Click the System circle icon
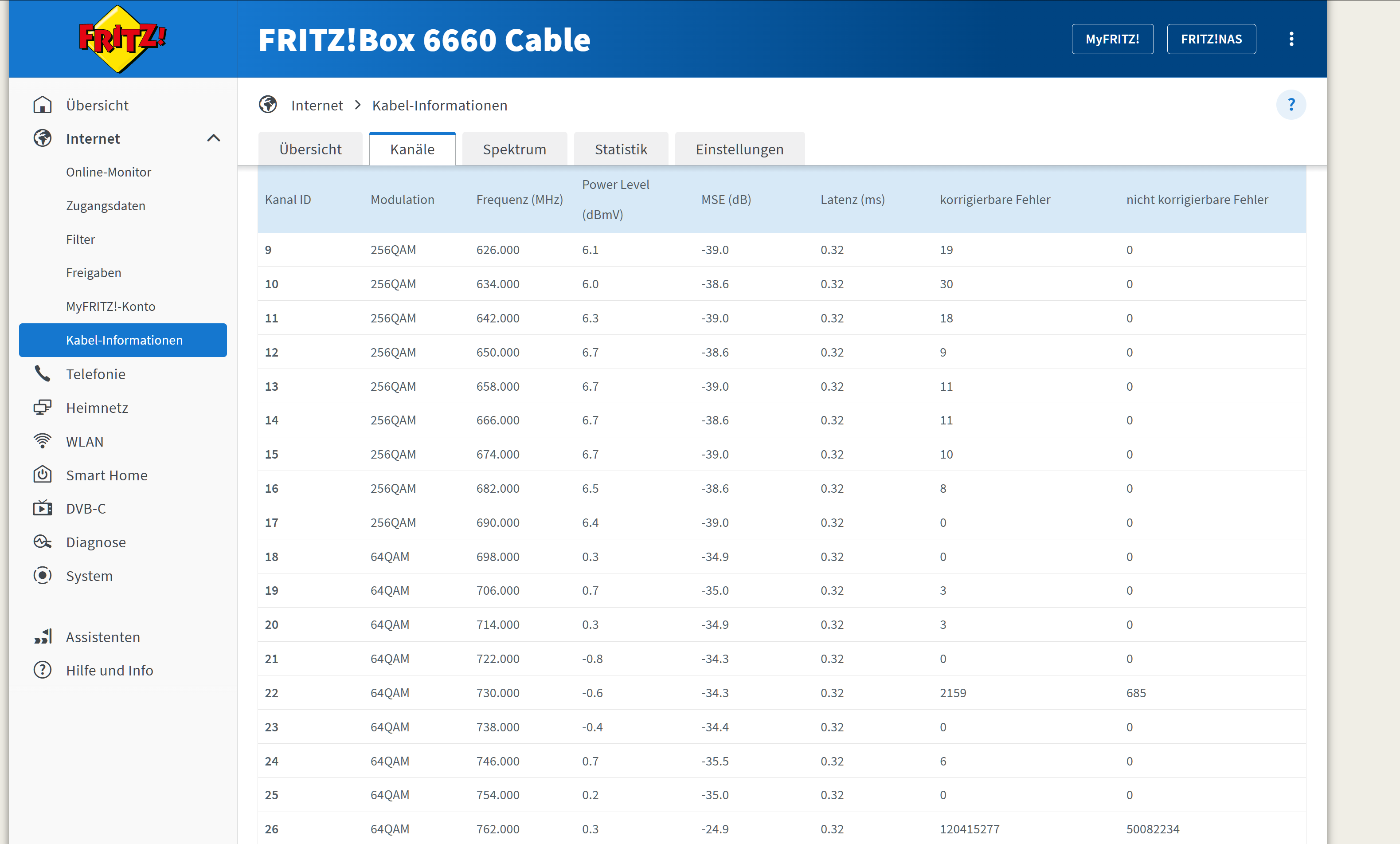Screen dimensions: 1400x844 pyautogui.click(x=43, y=575)
